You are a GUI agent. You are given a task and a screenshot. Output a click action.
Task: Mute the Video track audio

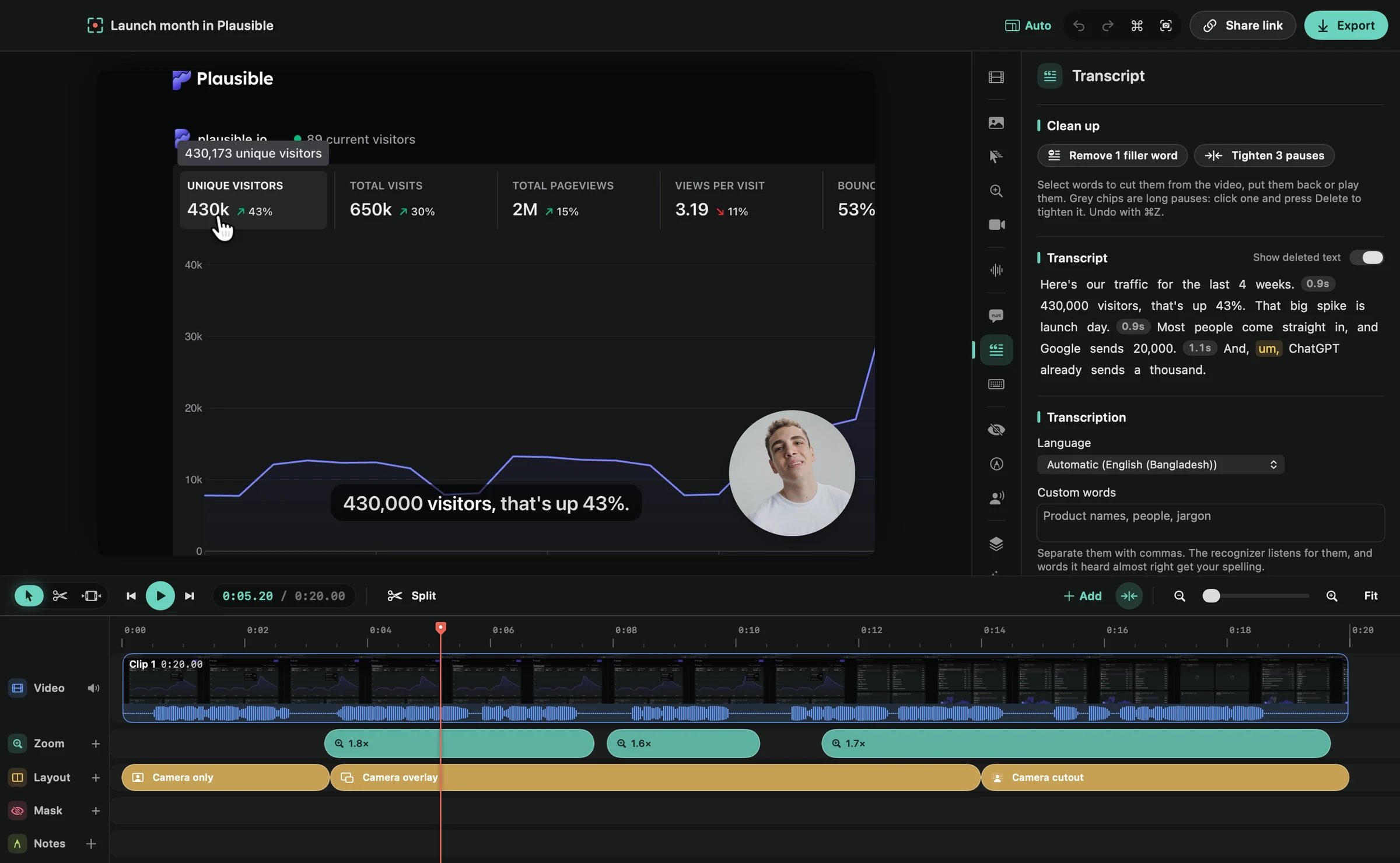[x=93, y=688]
